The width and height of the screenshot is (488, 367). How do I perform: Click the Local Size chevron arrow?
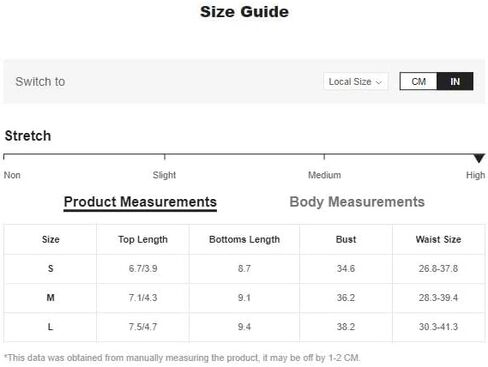pos(379,82)
